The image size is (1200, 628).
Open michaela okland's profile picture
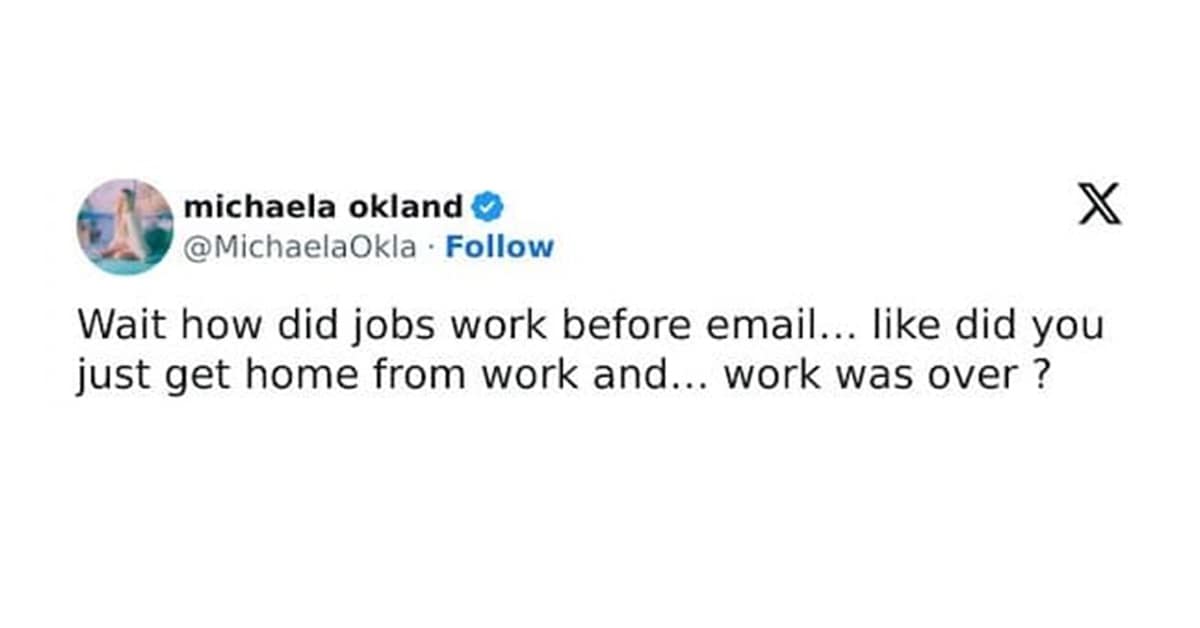click(x=125, y=227)
